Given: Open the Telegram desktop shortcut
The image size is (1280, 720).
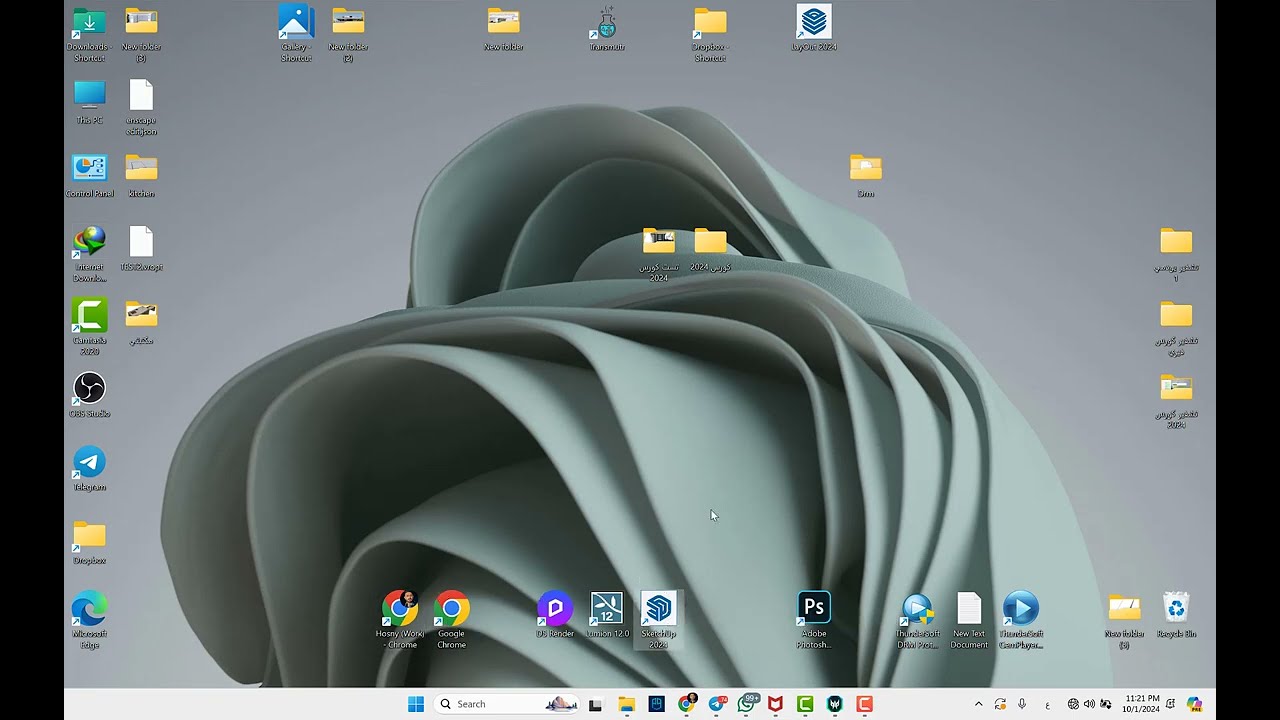Looking at the screenshot, I should [89, 468].
